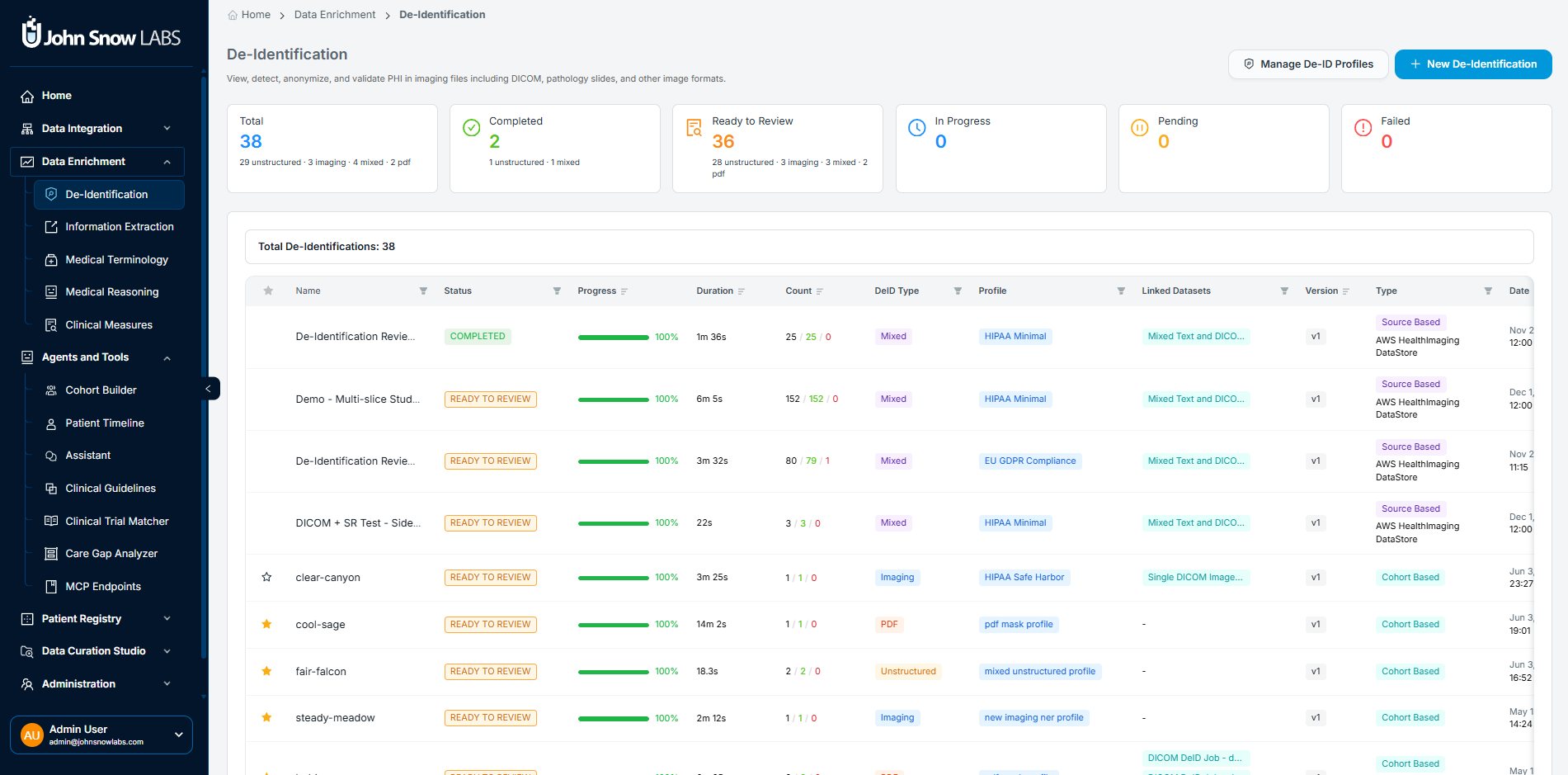The width and height of the screenshot is (1568, 775).
Task: Click the Ready to Review card icon
Action: (x=695, y=128)
